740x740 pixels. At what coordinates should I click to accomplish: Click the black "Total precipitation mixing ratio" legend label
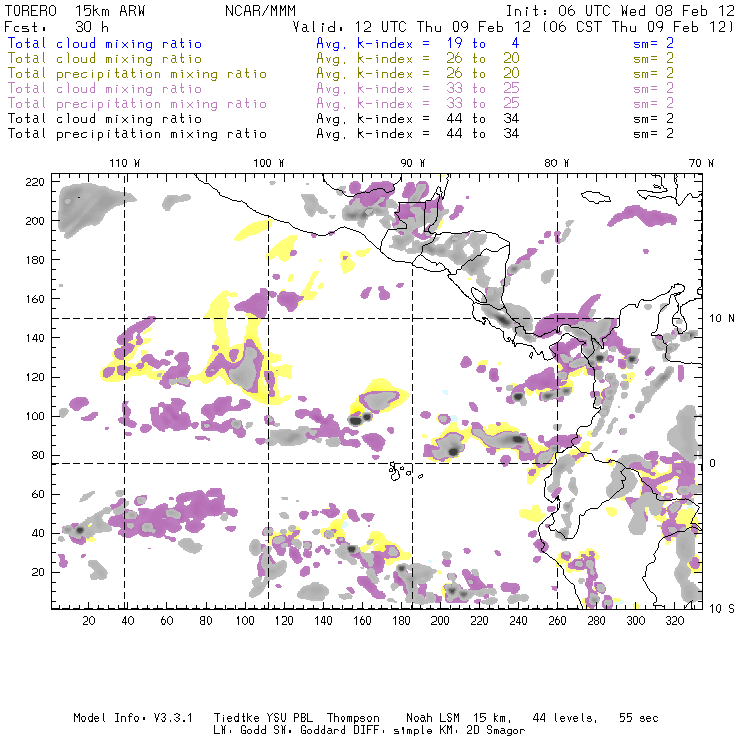click(x=137, y=134)
